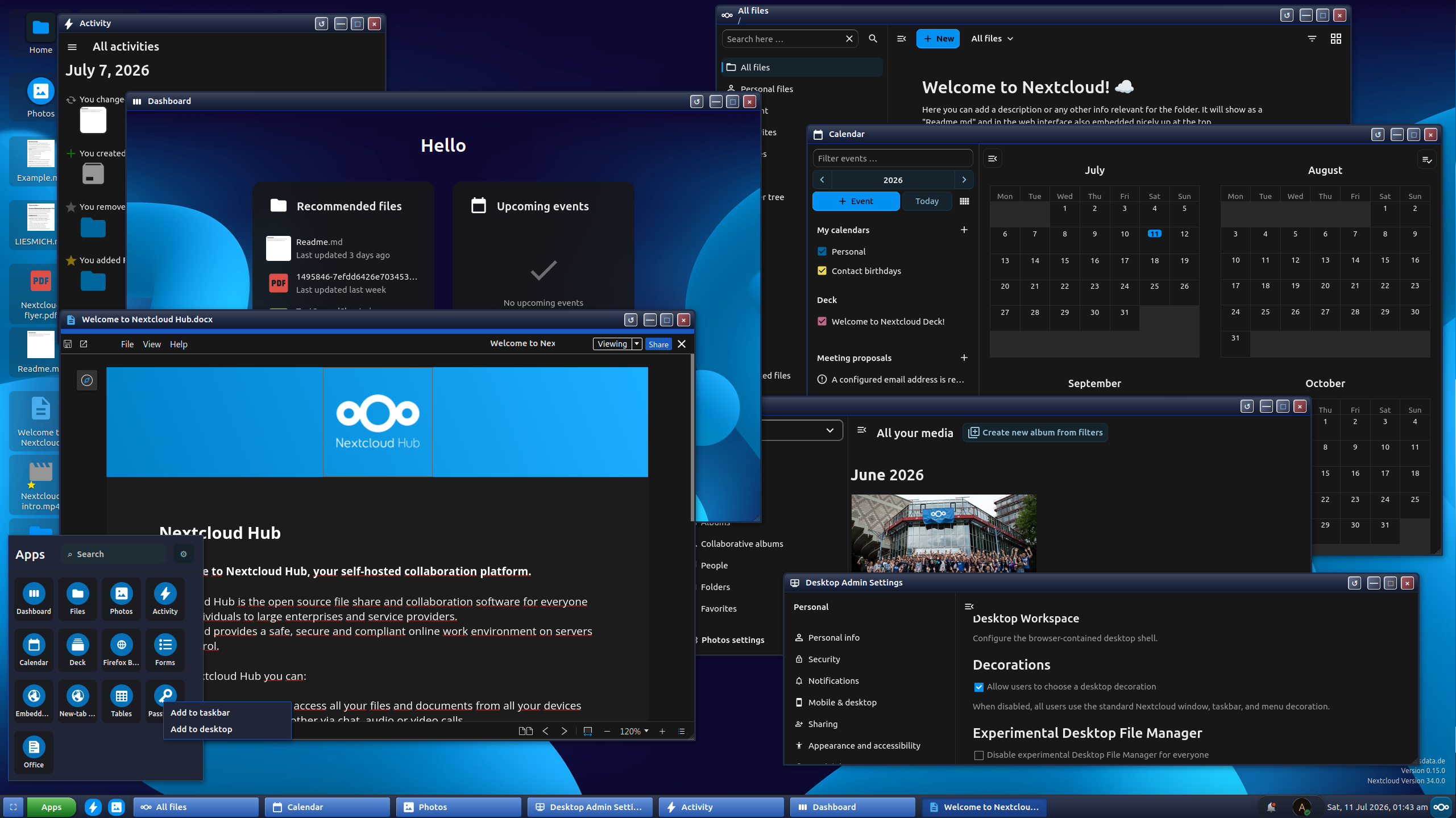The width and height of the screenshot is (1456, 818).
Task: Click the New button in All files
Action: pos(938,39)
